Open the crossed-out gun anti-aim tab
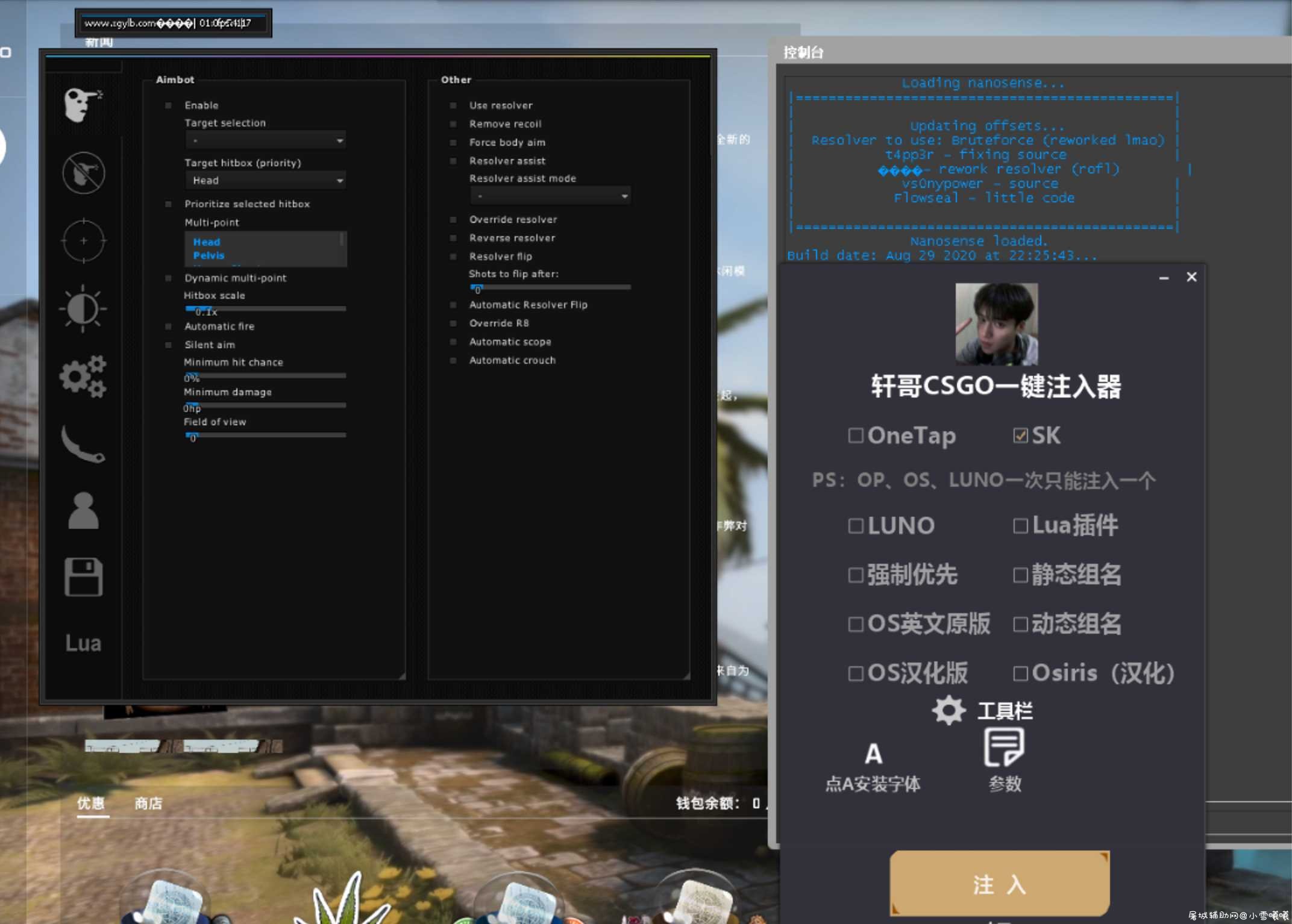The width and height of the screenshot is (1292, 924). pyautogui.click(x=83, y=173)
